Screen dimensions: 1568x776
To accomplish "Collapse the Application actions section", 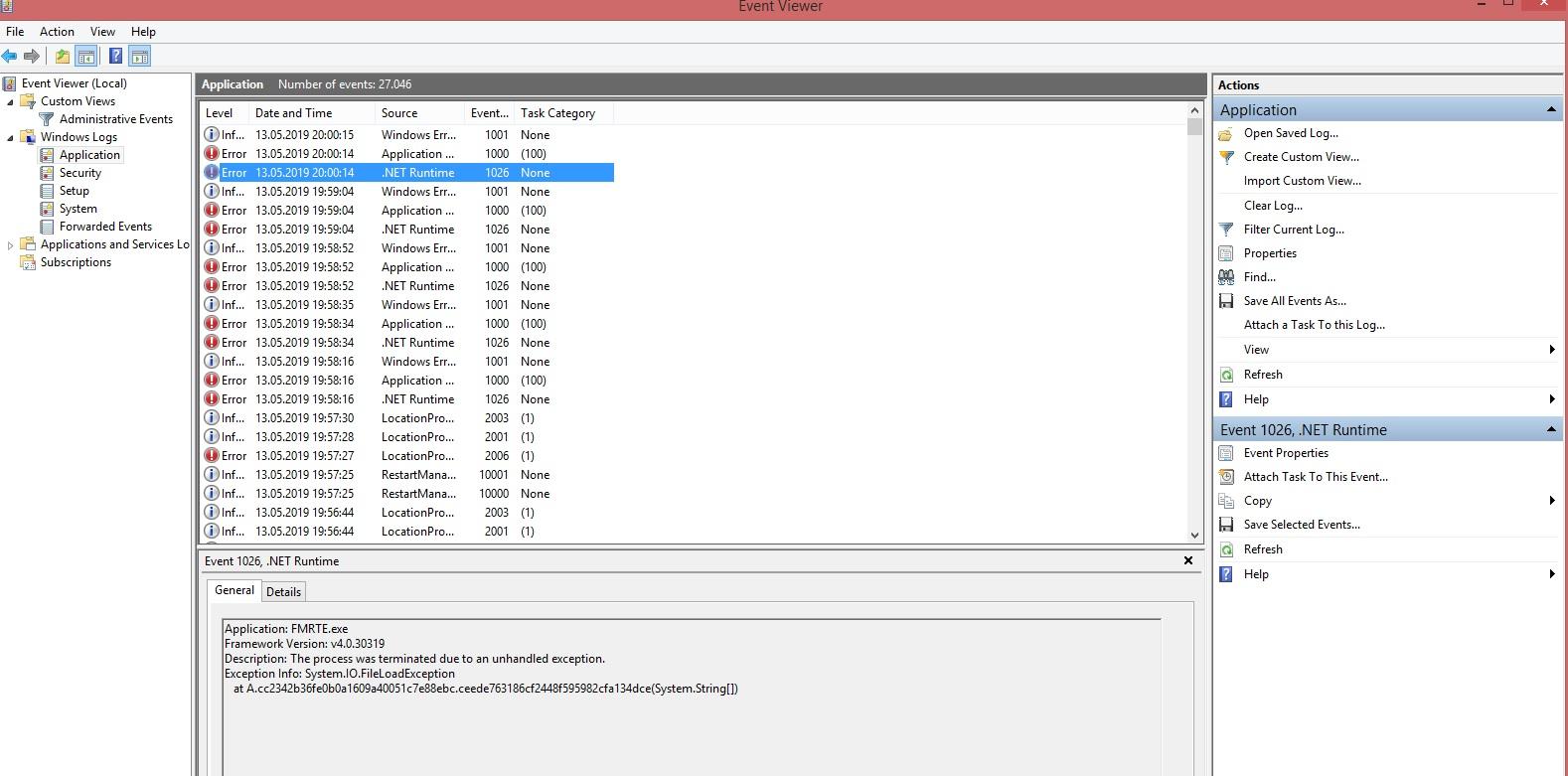I will click(1551, 109).
